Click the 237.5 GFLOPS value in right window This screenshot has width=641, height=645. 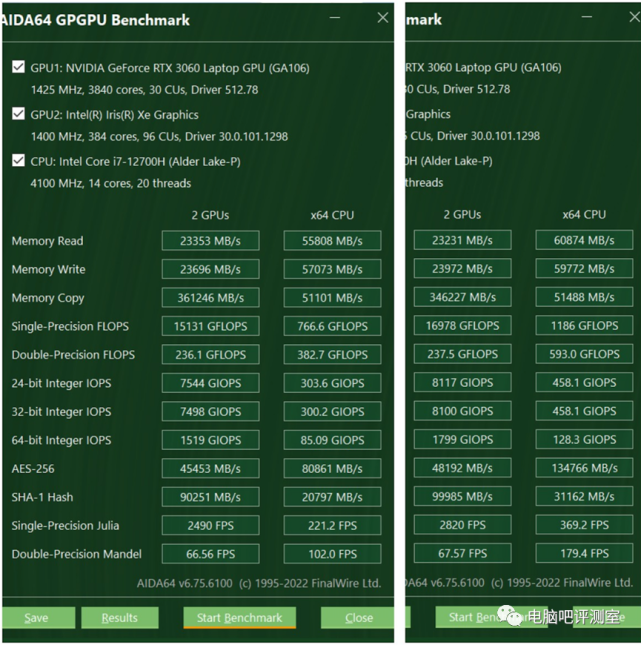pos(462,354)
